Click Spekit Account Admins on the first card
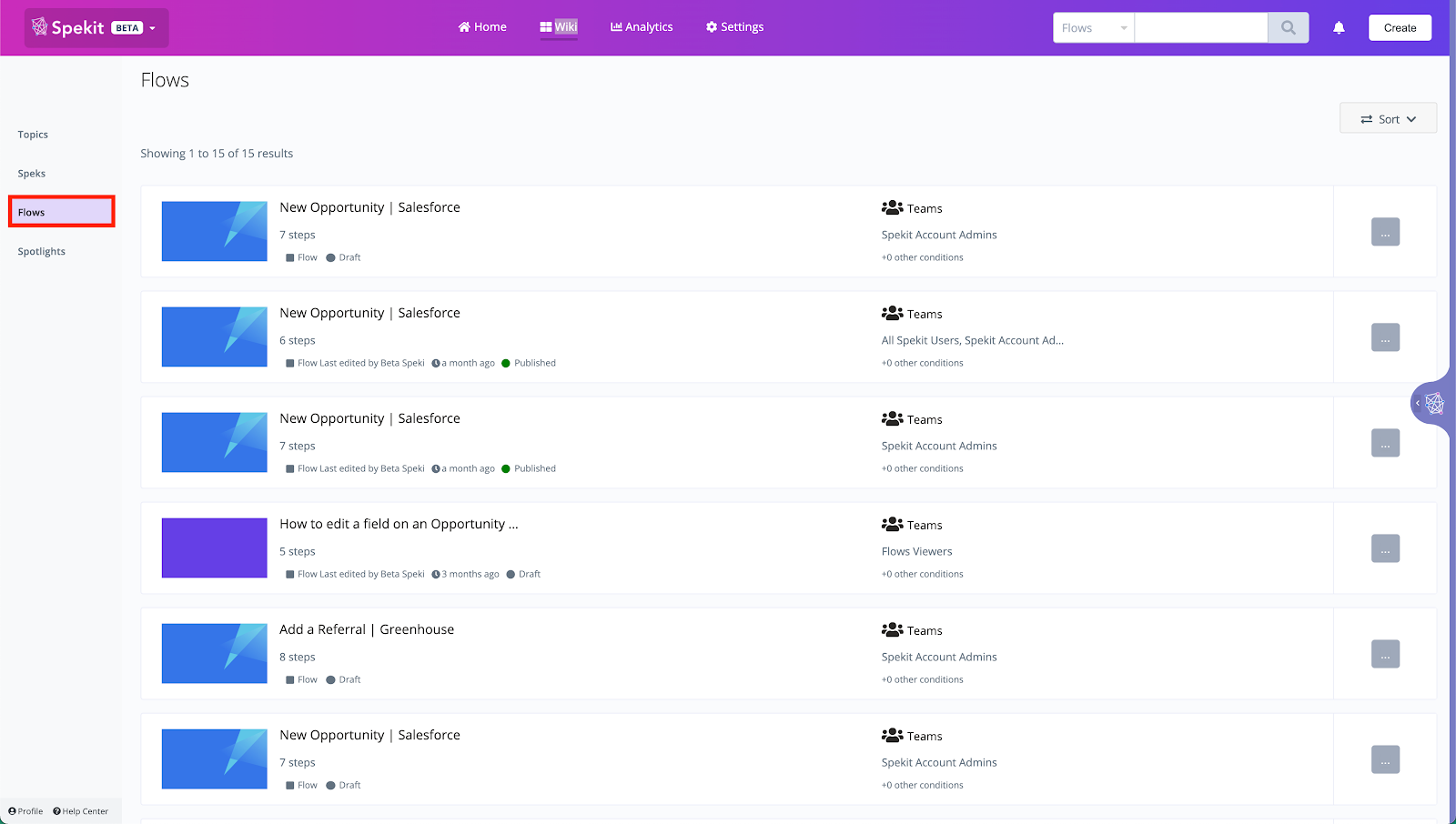The width and height of the screenshot is (1456, 824). point(939,235)
